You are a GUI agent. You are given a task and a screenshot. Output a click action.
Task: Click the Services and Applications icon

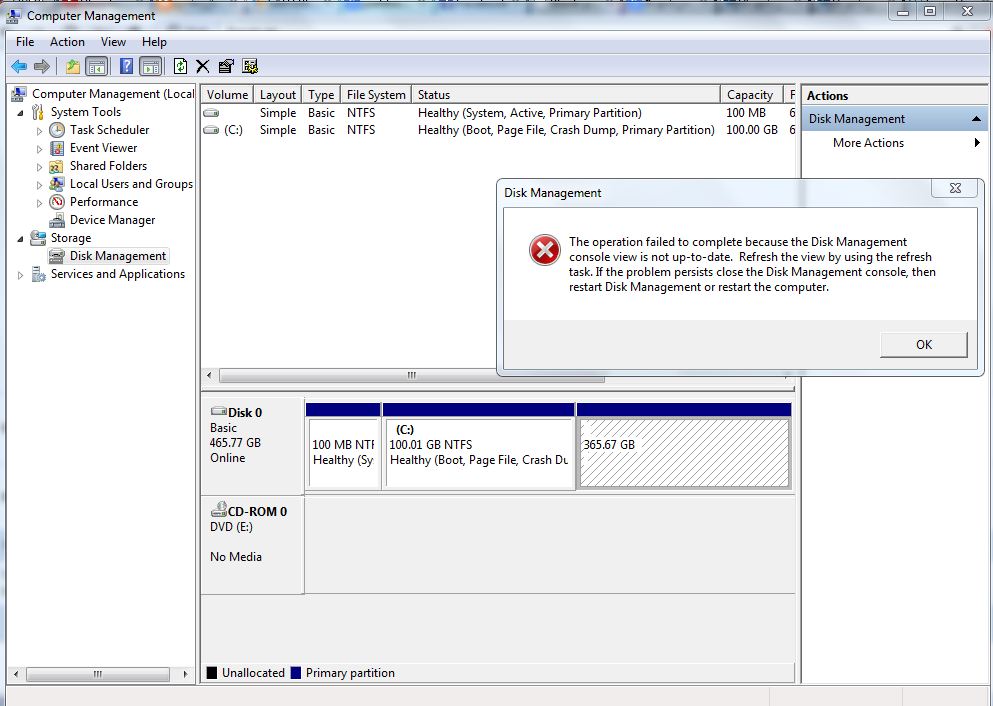(39, 274)
